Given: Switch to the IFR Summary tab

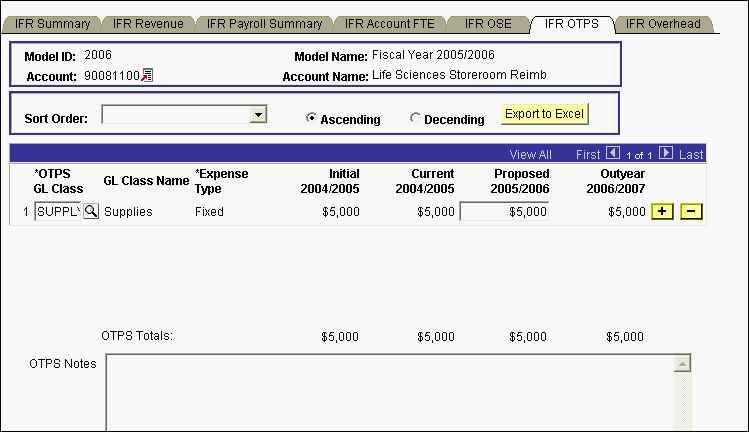Looking at the screenshot, I should tap(53, 24).
